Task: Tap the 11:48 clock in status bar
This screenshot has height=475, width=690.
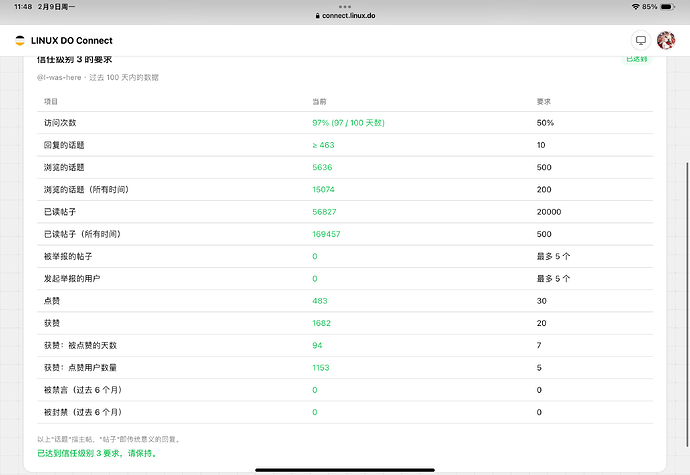Action: click(x=23, y=7)
